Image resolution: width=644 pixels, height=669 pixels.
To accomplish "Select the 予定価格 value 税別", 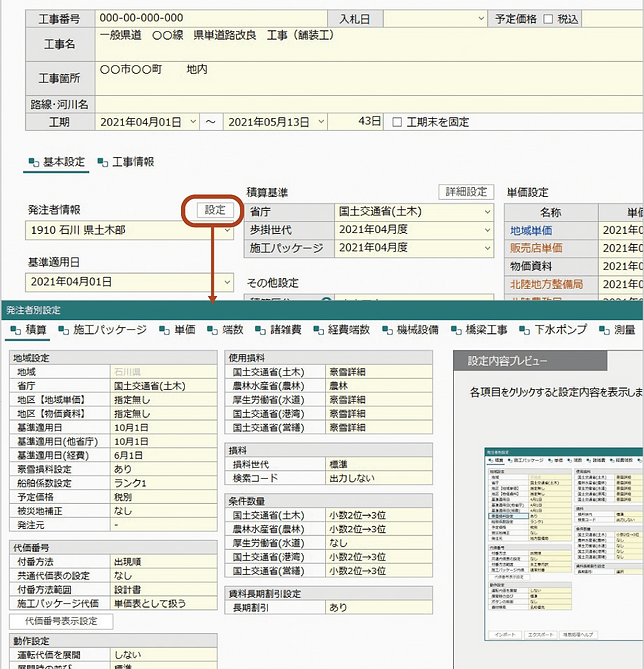I will point(163,497).
